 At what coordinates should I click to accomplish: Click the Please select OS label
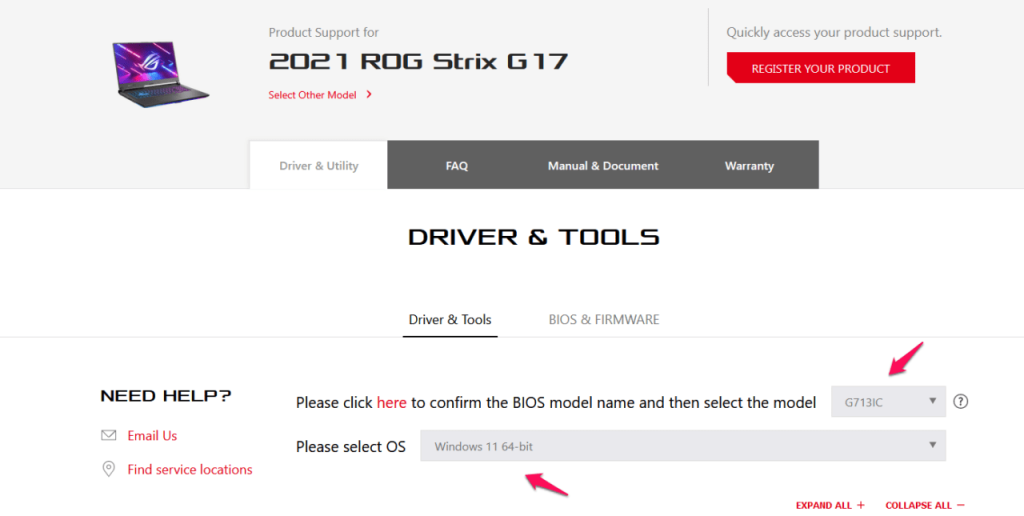[x=351, y=447]
